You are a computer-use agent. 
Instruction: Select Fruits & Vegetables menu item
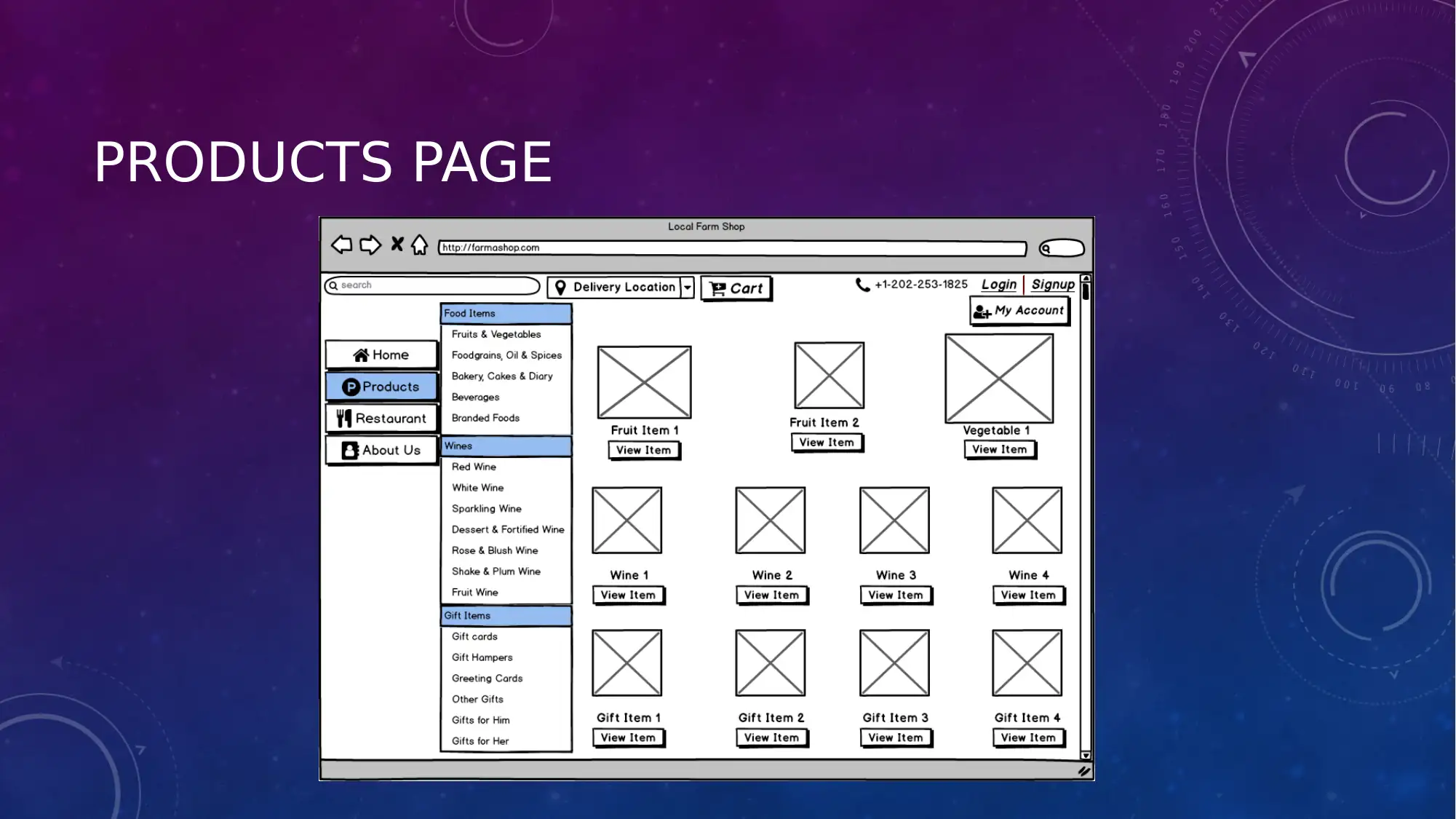tap(497, 334)
